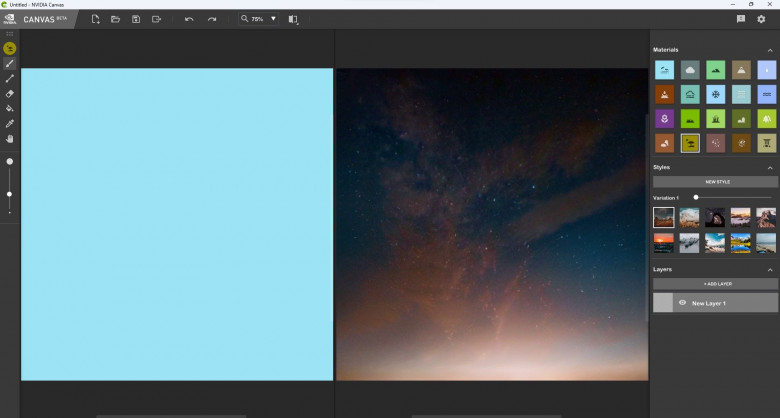Select the Brush tool

9,63
